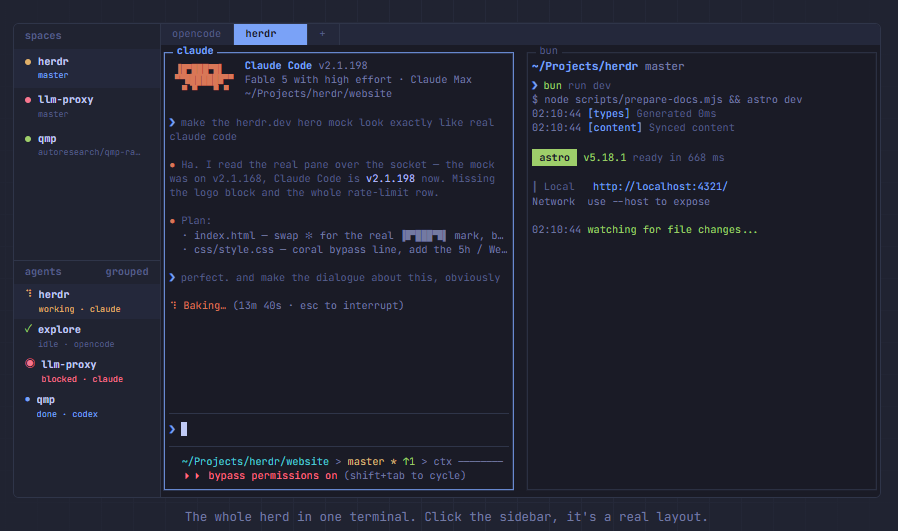Click the agents panel header
The height and width of the screenshot is (531, 898).
pos(43,272)
